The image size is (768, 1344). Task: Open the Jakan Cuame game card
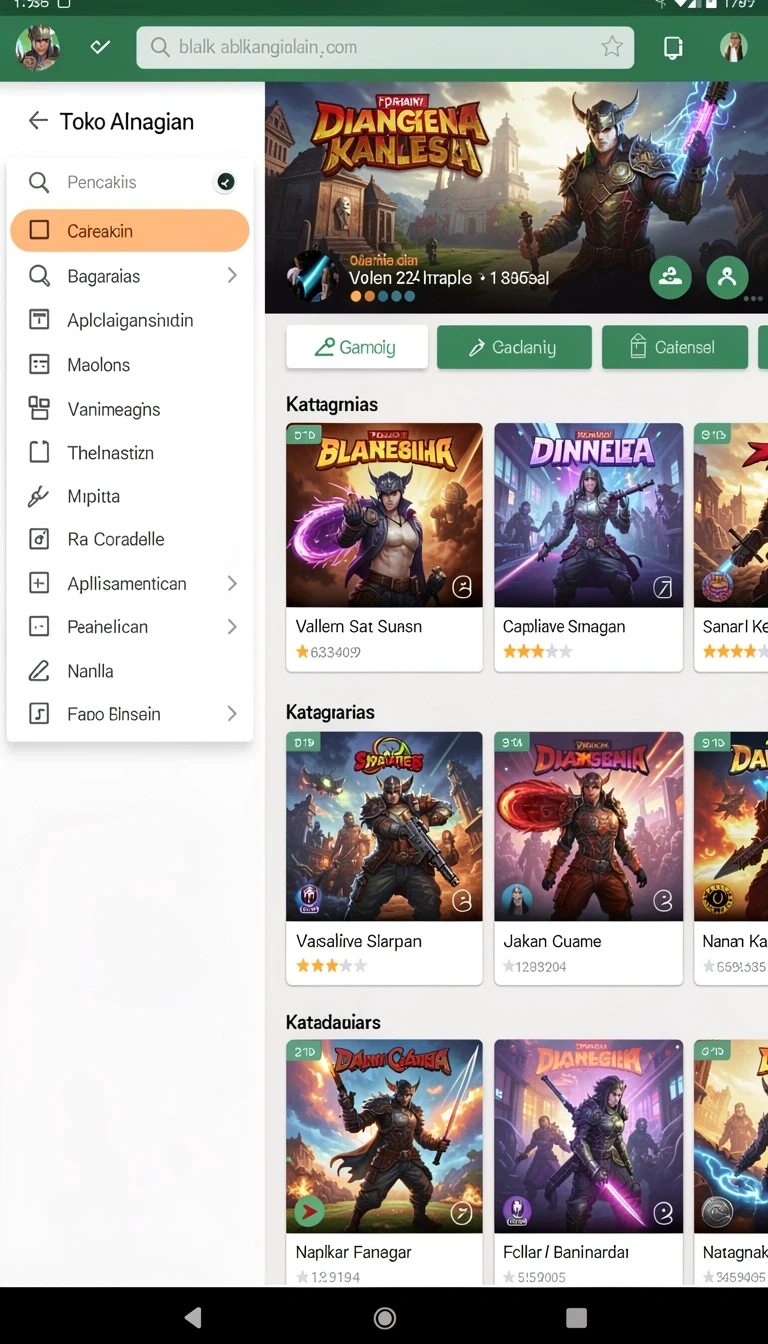[589, 858]
